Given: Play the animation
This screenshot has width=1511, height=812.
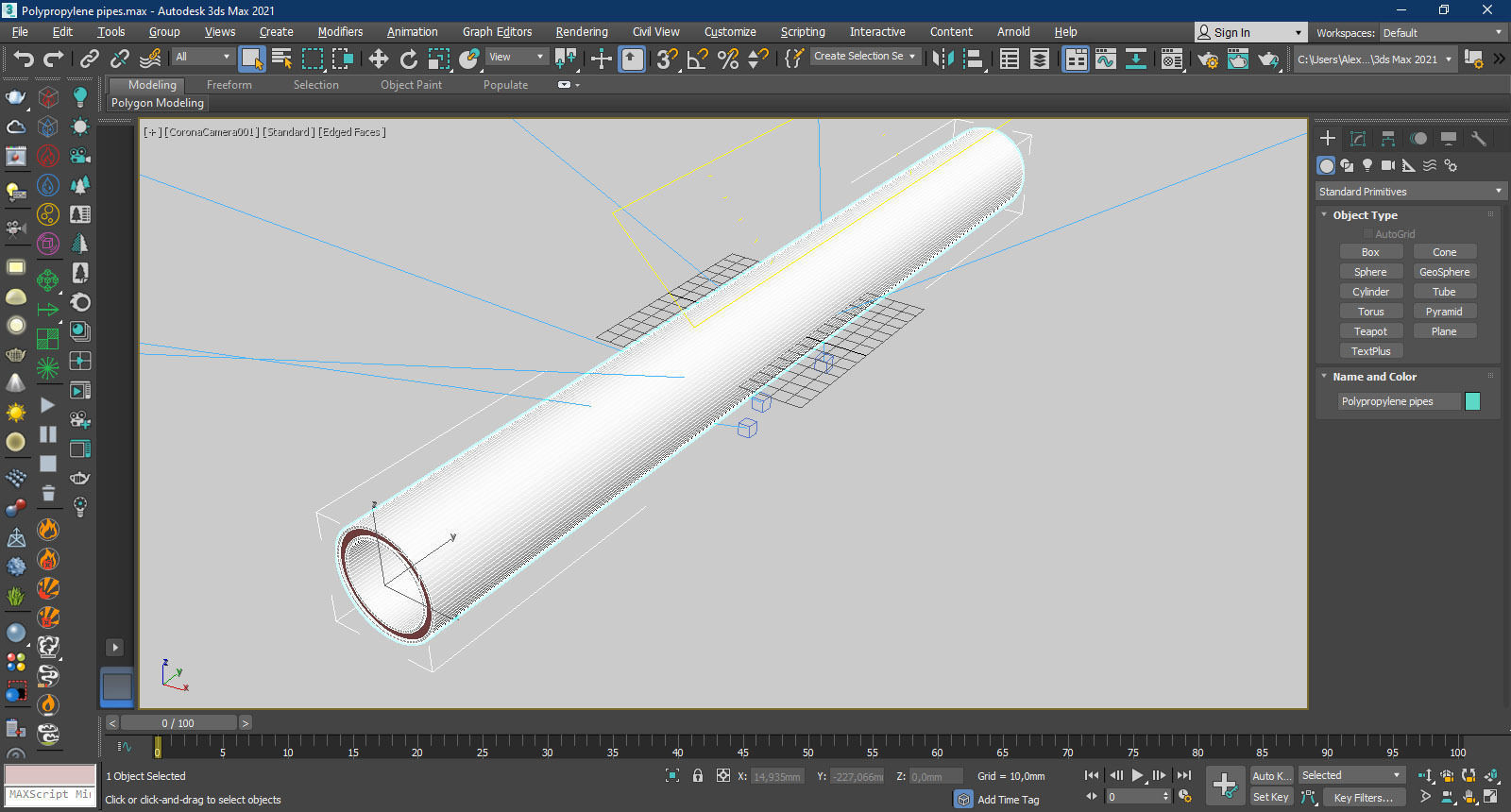Looking at the screenshot, I should [x=1138, y=775].
